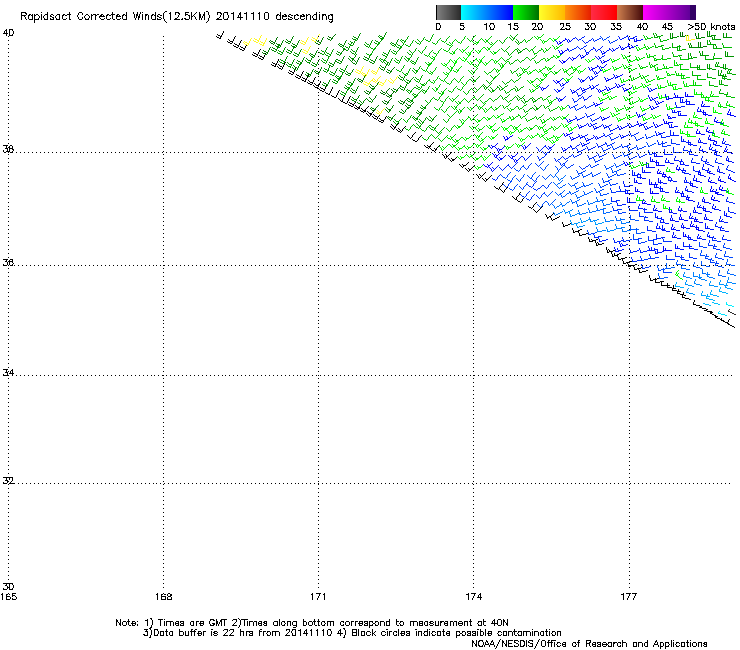Click the longitude label '171'
Screen dimensions: 740x650
(318, 597)
